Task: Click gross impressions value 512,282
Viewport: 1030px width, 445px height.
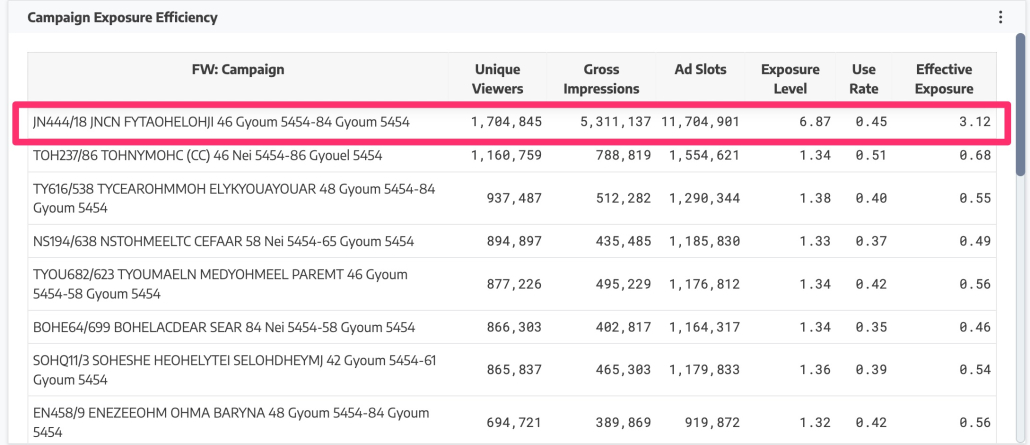Action: (621, 199)
